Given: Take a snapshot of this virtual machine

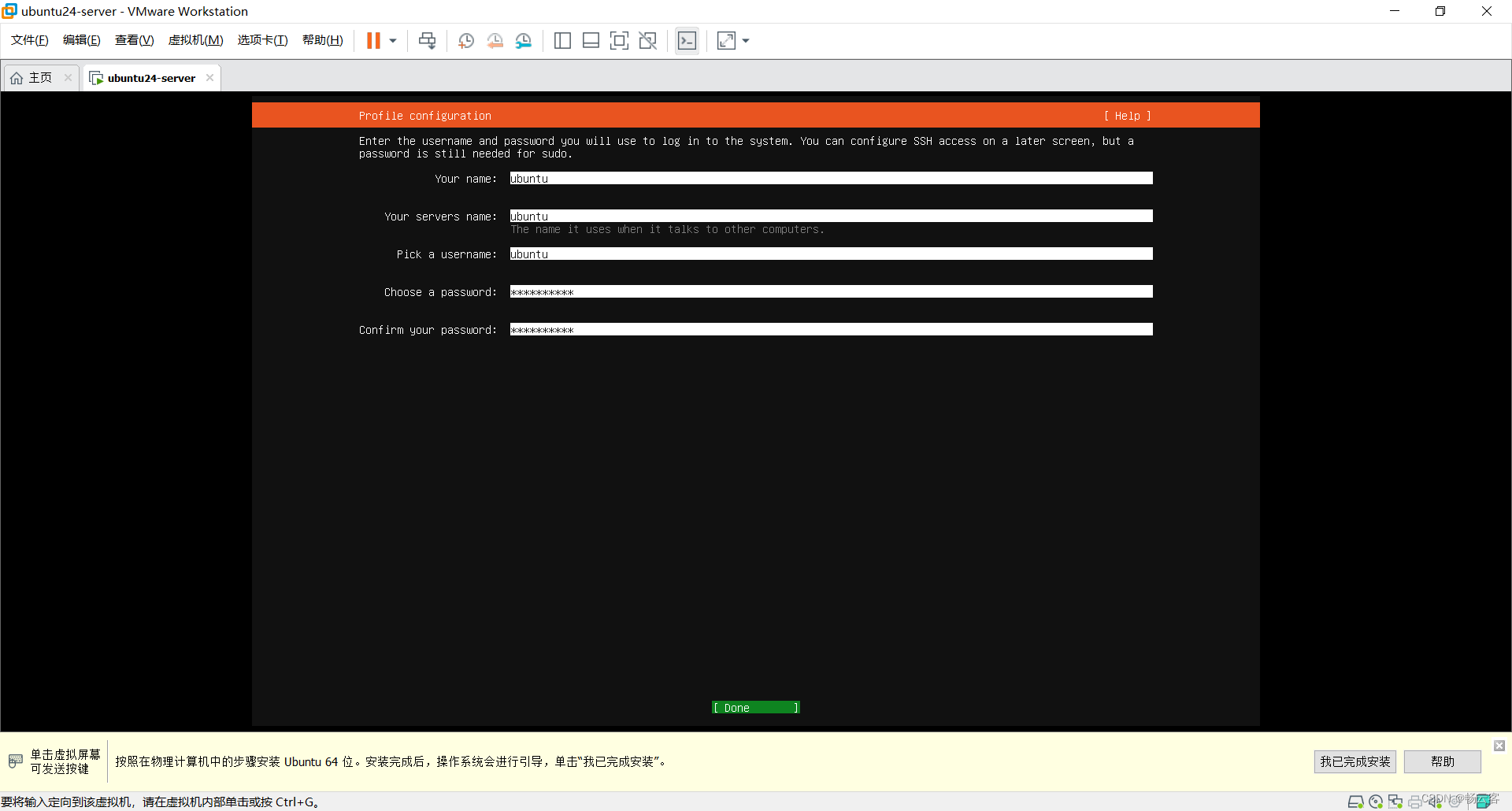Looking at the screenshot, I should [466, 41].
